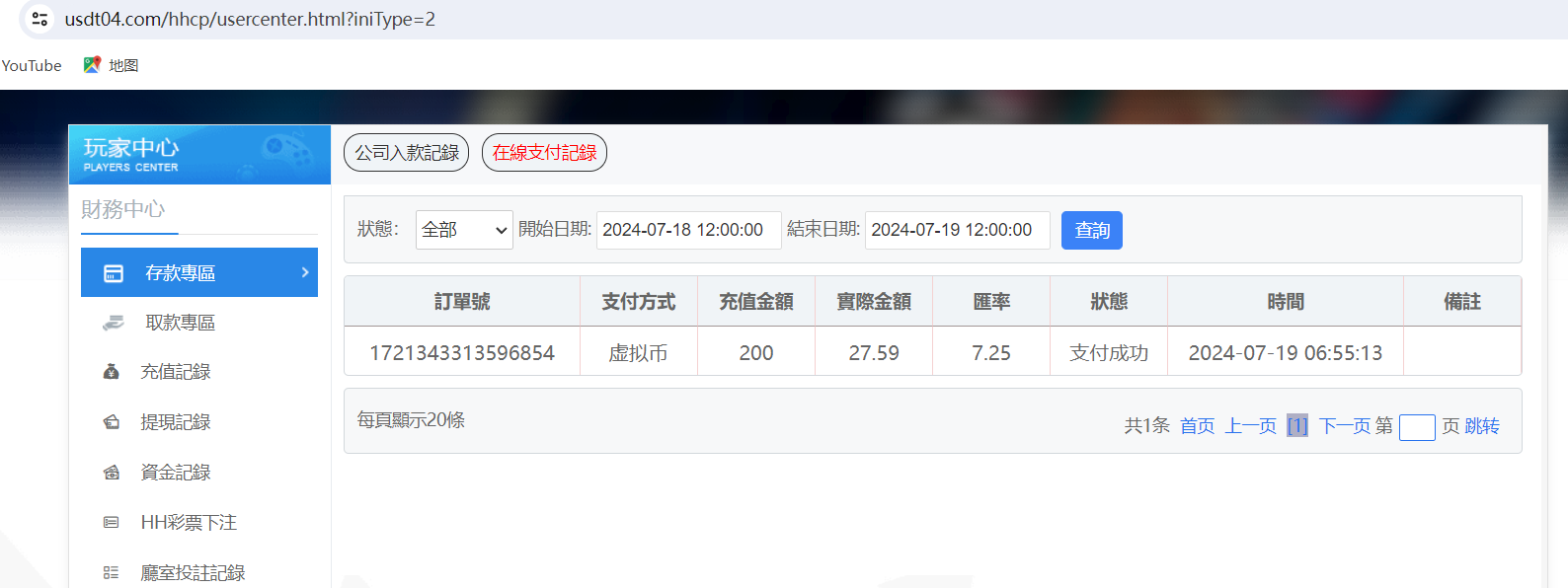Click the browser address bar URL
This screenshot has width=1568, height=588.
click(x=250, y=19)
